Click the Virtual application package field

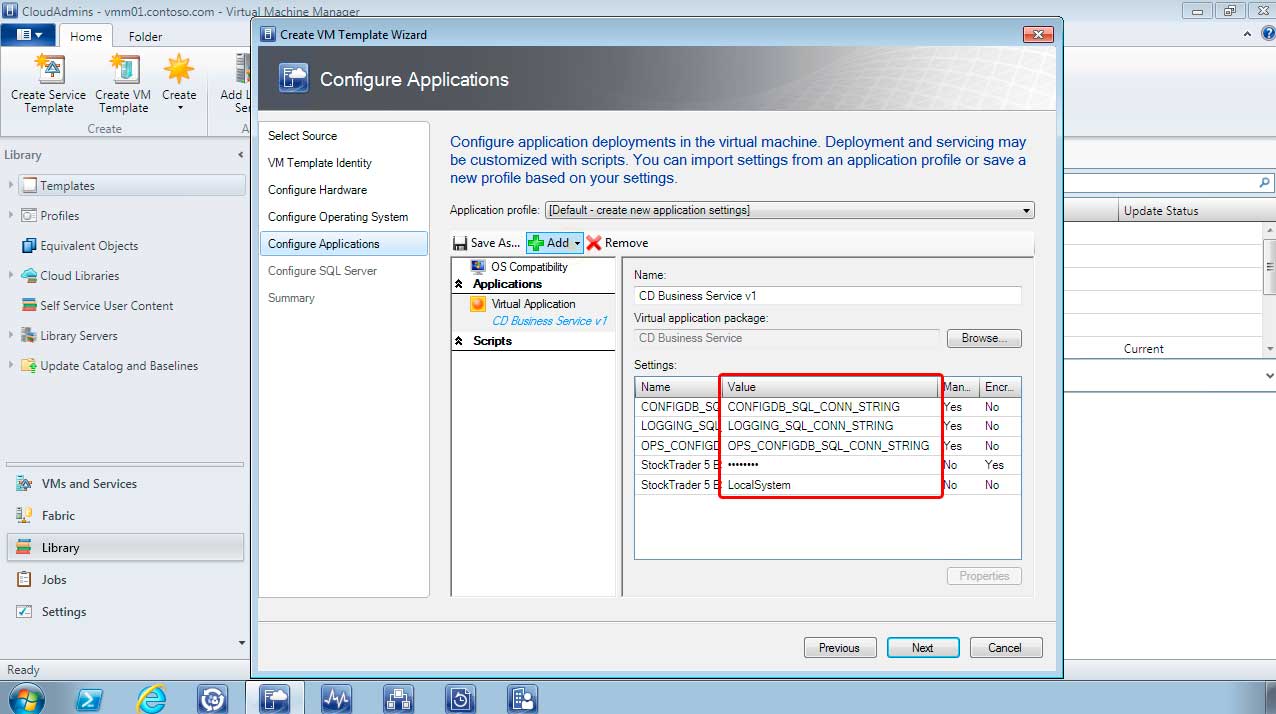click(x=787, y=338)
